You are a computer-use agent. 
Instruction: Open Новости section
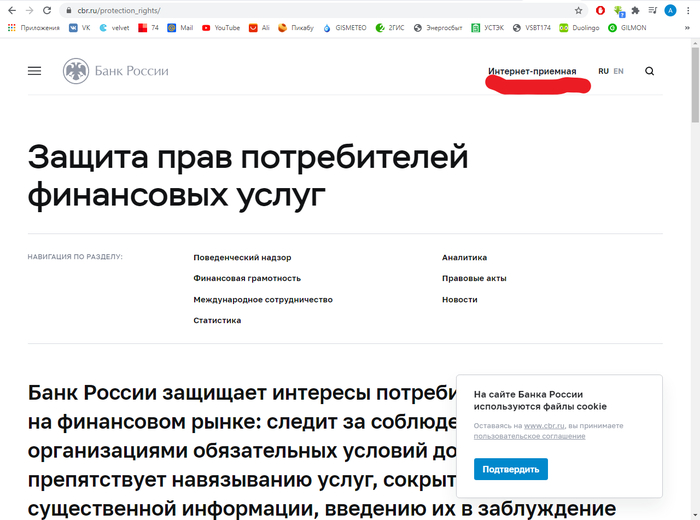tap(459, 300)
